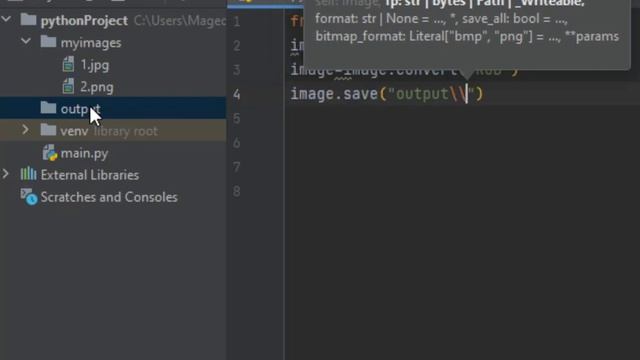Image resolution: width=640 pixels, height=360 pixels.
Task: Collapse the pythonProject root node
Action: (x=7, y=19)
